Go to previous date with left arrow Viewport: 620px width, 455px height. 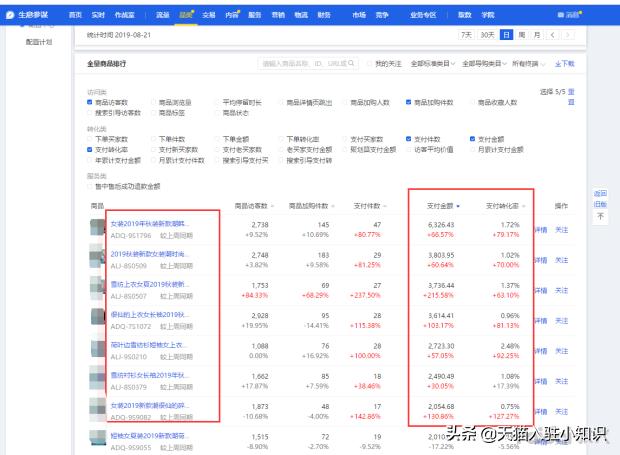tap(553, 35)
